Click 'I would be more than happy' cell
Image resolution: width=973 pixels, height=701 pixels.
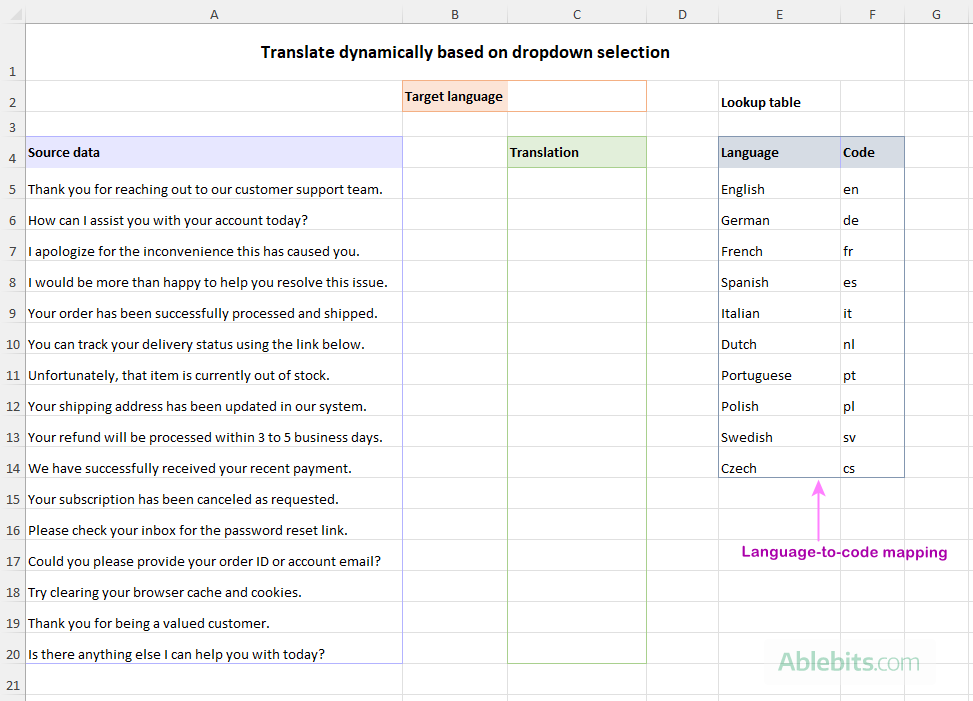pos(214,277)
